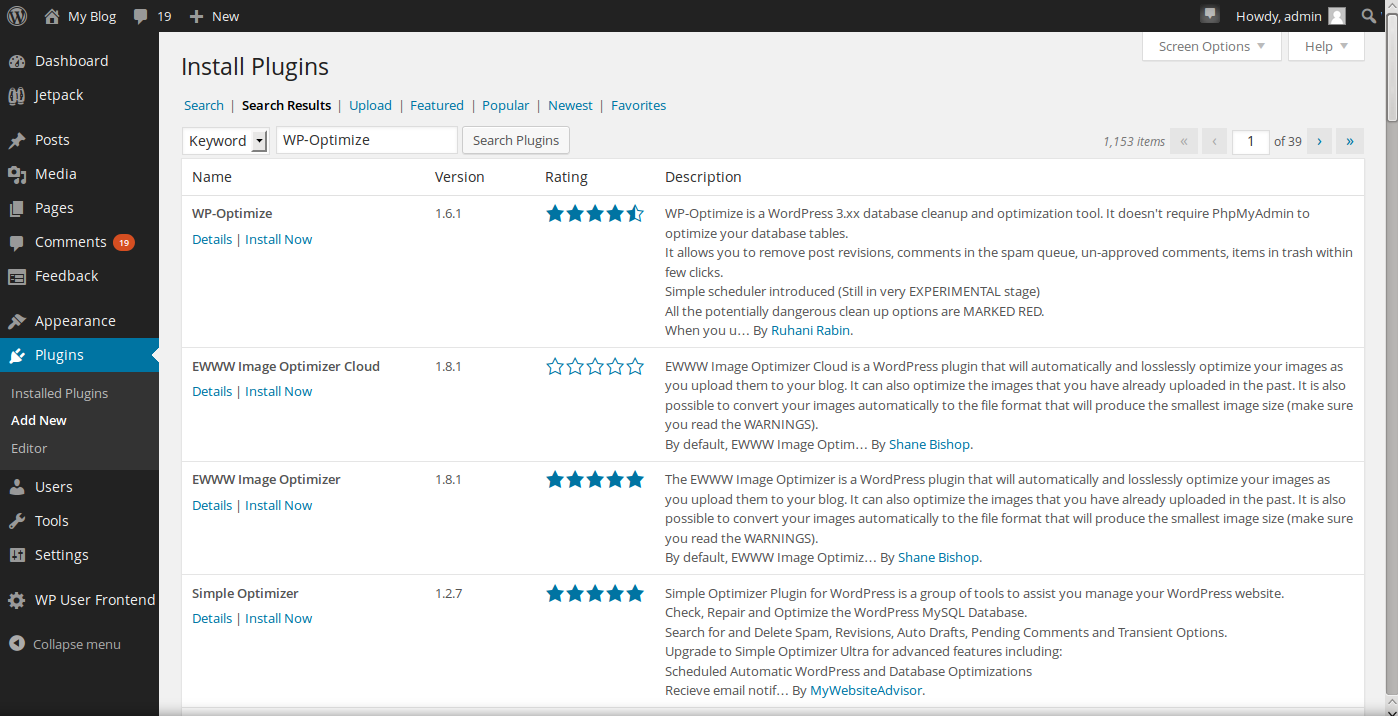Click the Dashboard gauge icon

(x=17, y=61)
